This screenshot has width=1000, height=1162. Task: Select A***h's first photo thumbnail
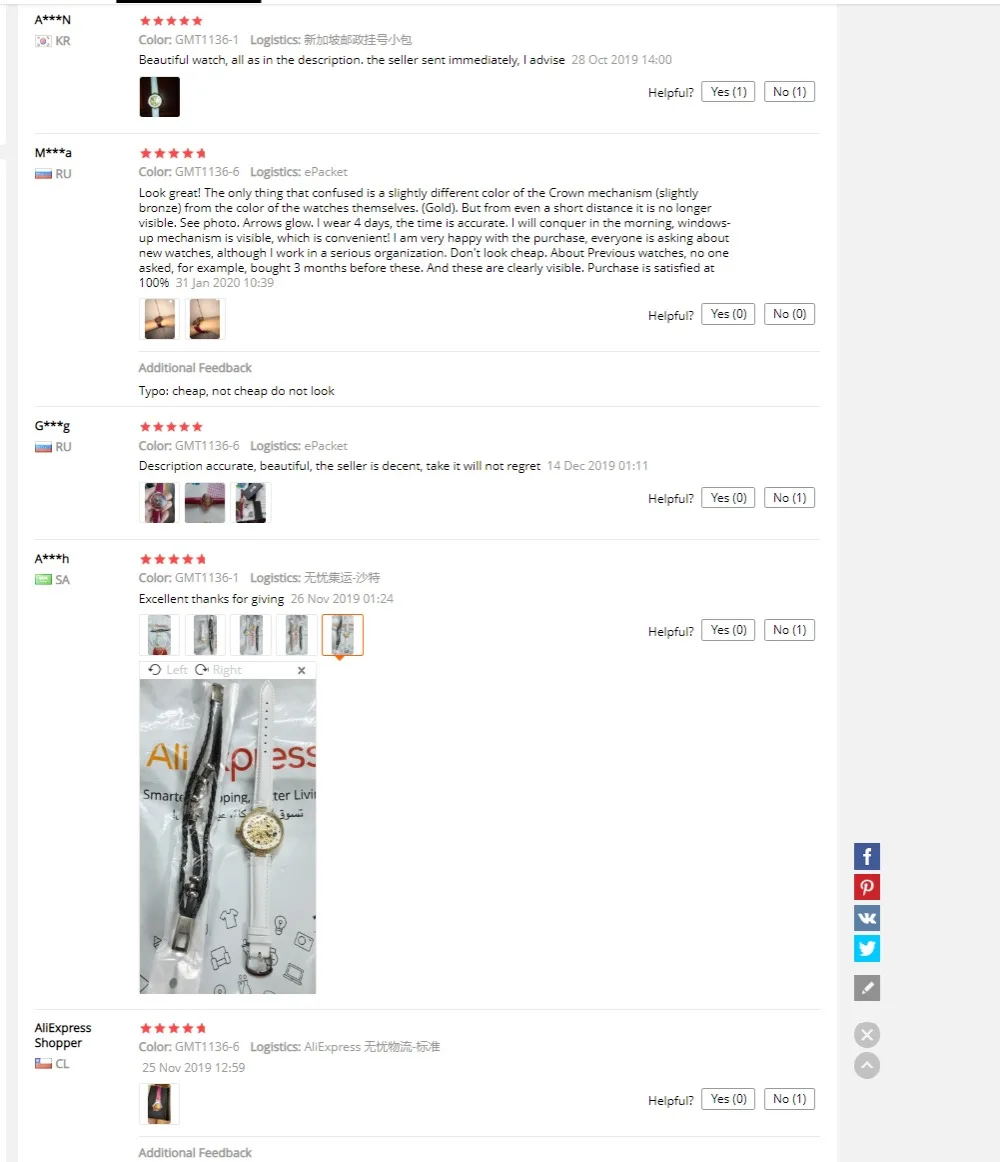coord(159,635)
